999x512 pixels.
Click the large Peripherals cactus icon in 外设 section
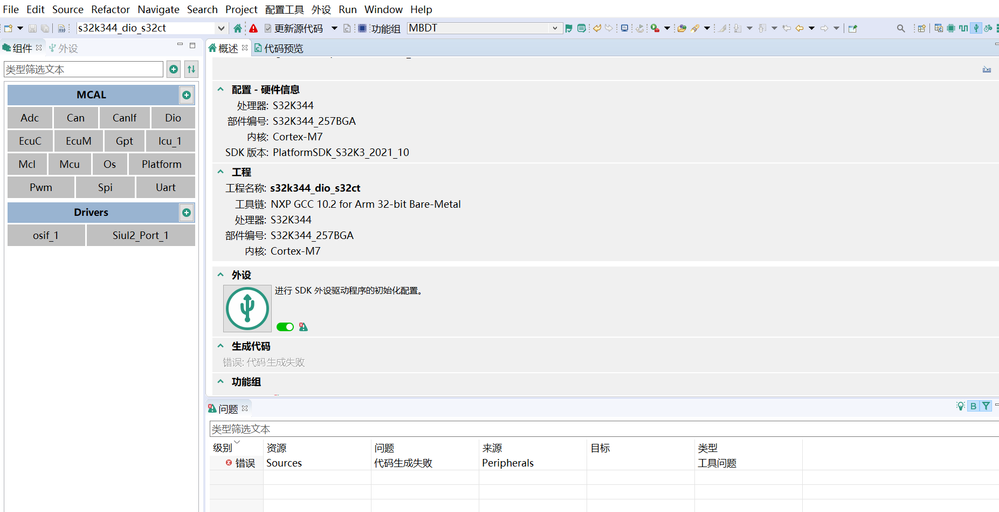pos(247,308)
